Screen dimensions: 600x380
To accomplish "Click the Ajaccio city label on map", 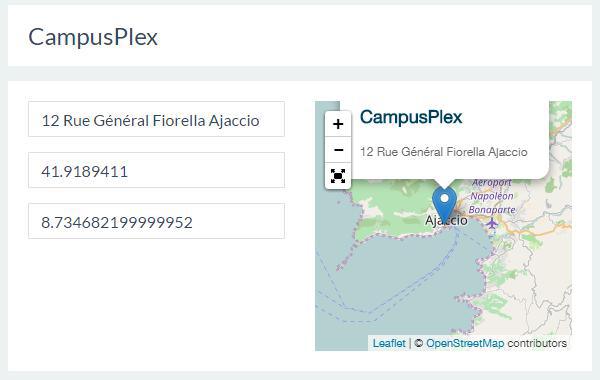I will (x=446, y=221).
